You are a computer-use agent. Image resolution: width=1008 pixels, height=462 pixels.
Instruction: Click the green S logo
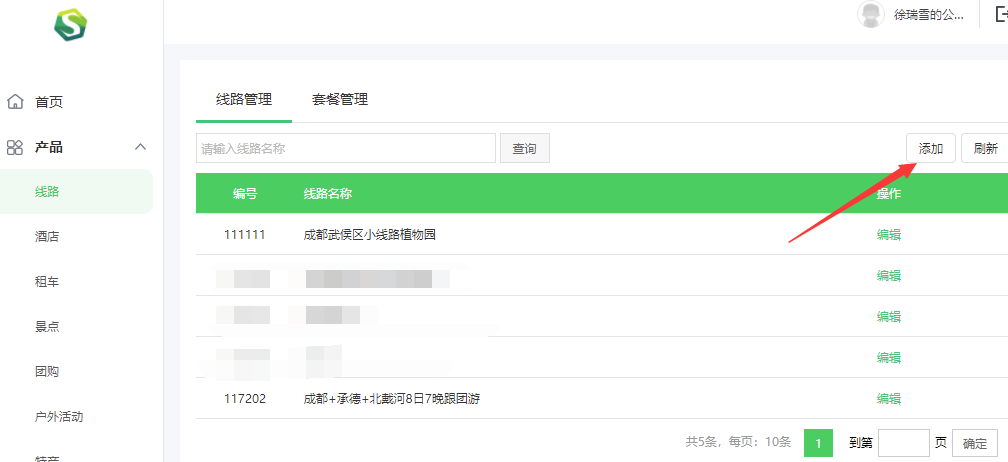coord(71,23)
